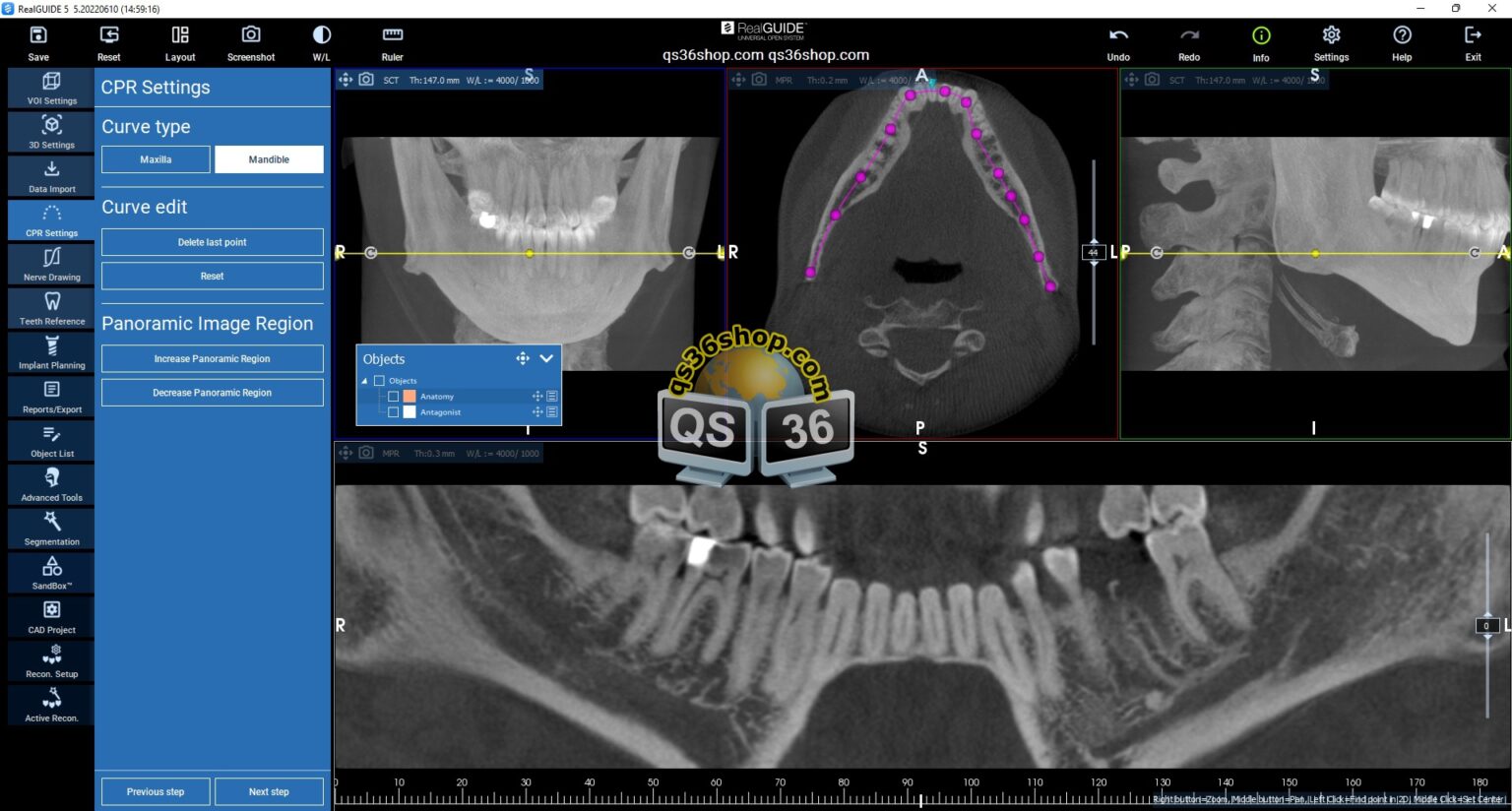Take a Screenshot with the toolbar camera
1512x811 pixels.
(251, 41)
